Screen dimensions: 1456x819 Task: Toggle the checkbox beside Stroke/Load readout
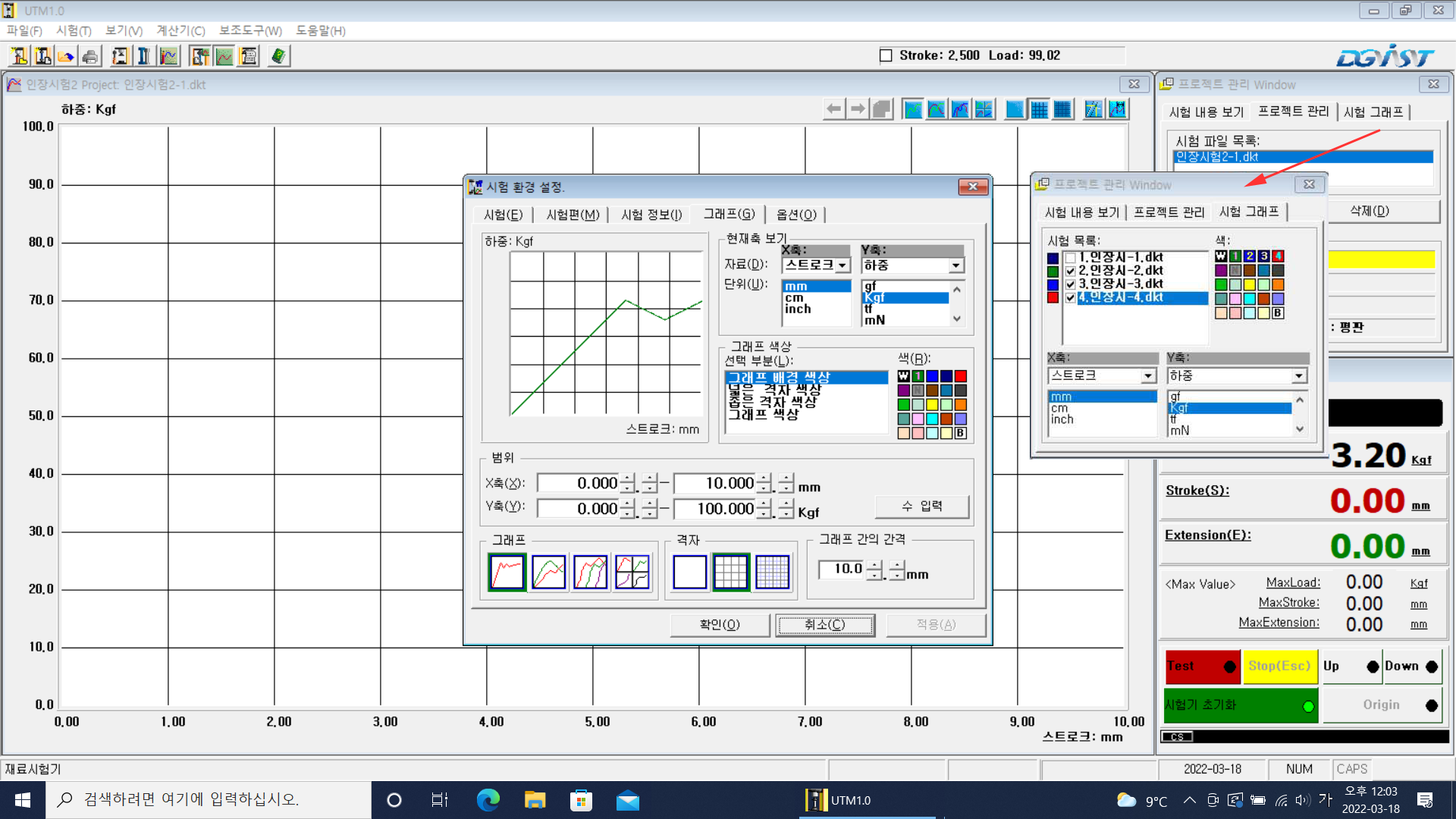click(885, 55)
